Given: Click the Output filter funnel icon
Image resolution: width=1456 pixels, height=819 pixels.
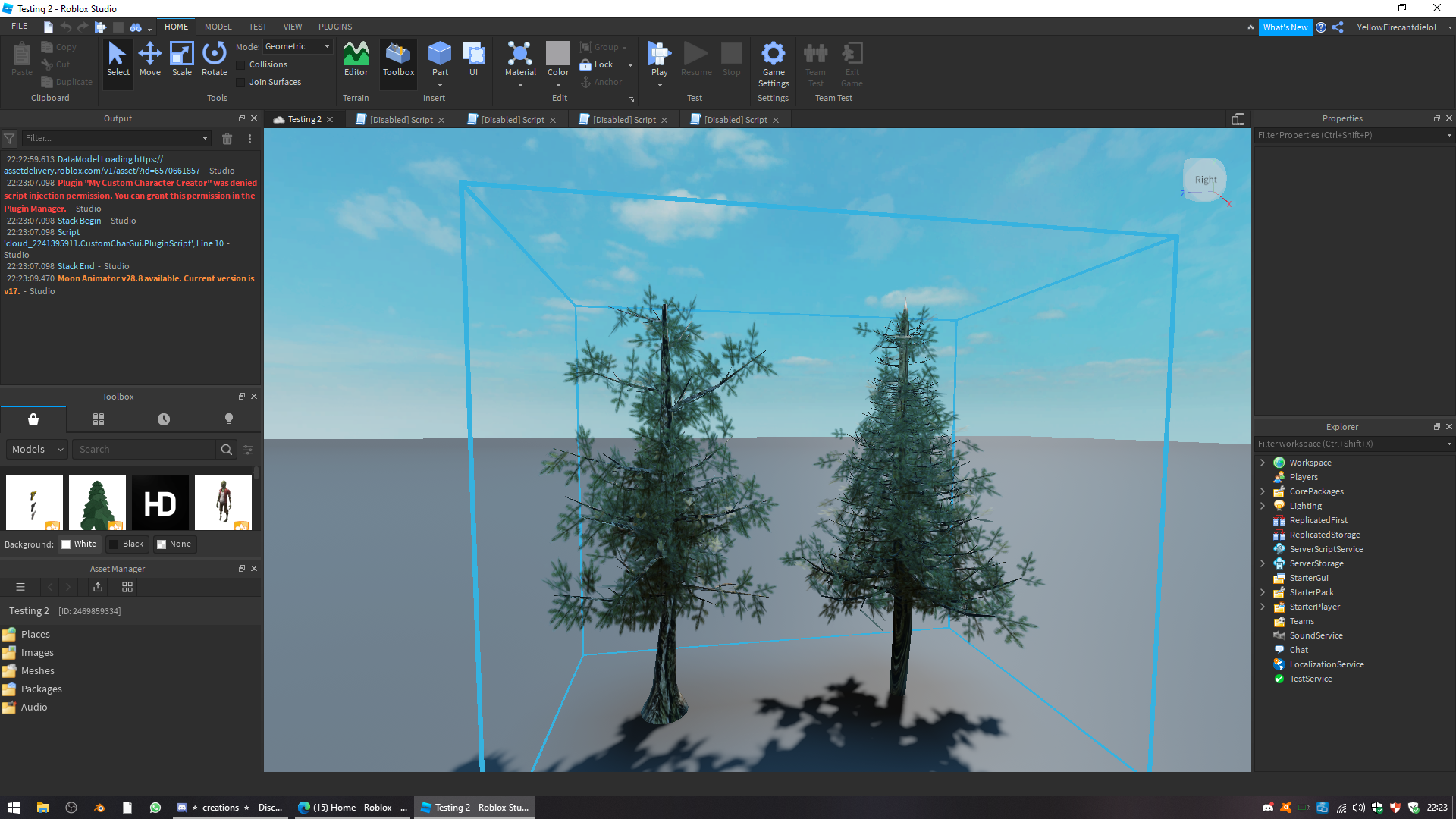Looking at the screenshot, I should point(9,139).
